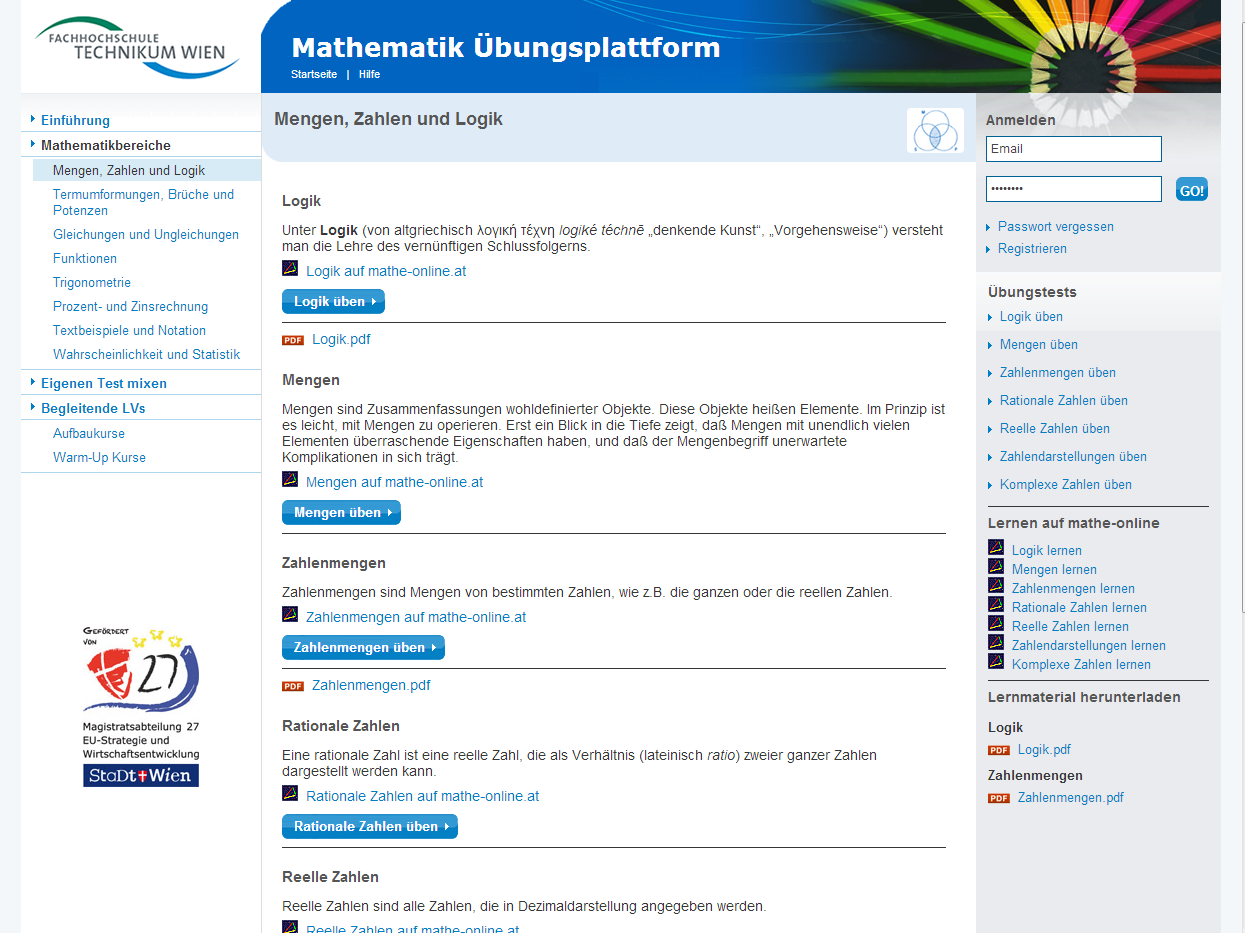Image resolution: width=1245 pixels, height=933 pixels.
Task: Click PDF icon next to Zahlenmengen.pdf in main content
Action: point(293,686)
